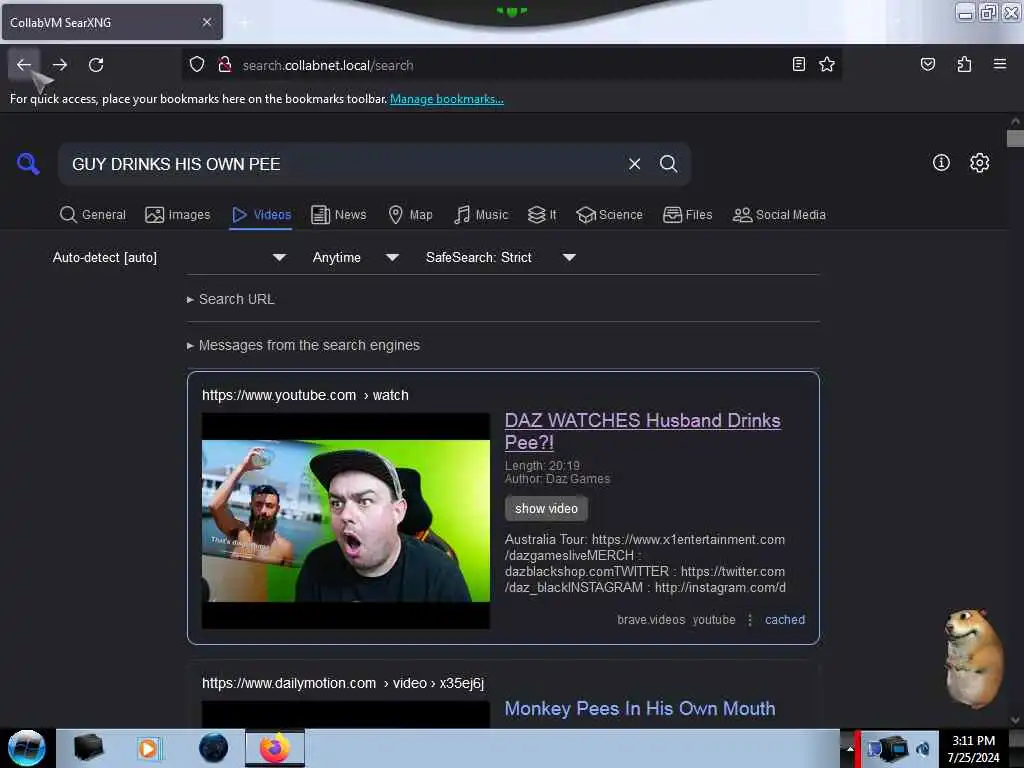Open the volume tray icon
1024x768 pixels.
(923, 748)
